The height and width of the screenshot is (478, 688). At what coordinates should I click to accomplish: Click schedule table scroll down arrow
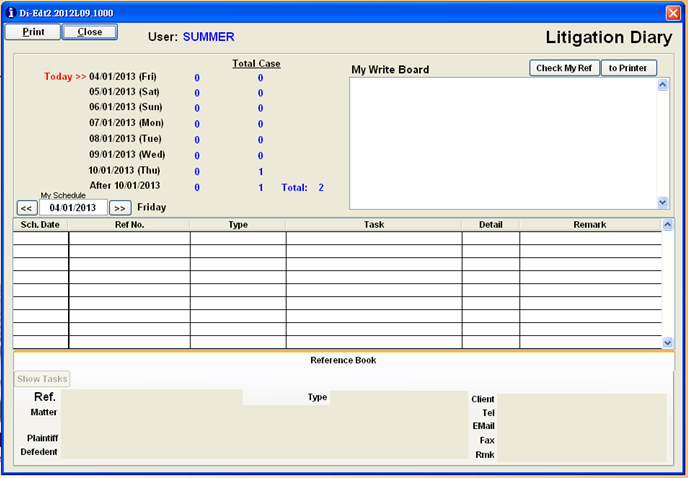(667, 342)
